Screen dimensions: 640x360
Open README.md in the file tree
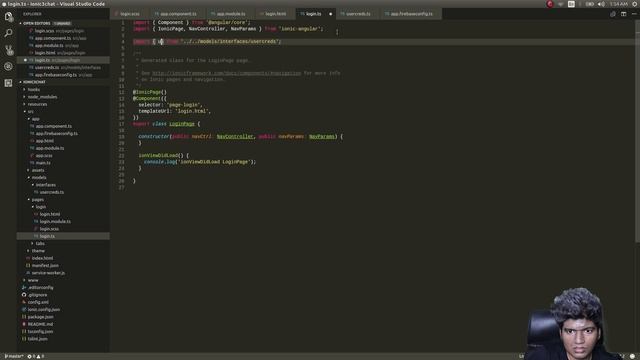click(40, 324)
